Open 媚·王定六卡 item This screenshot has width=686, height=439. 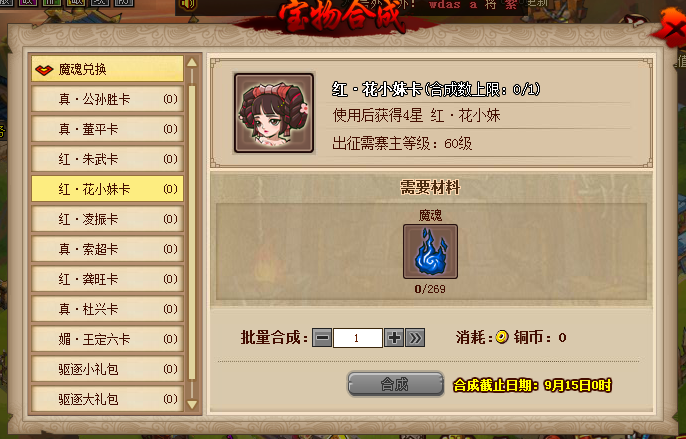click(x=107, y=339)
